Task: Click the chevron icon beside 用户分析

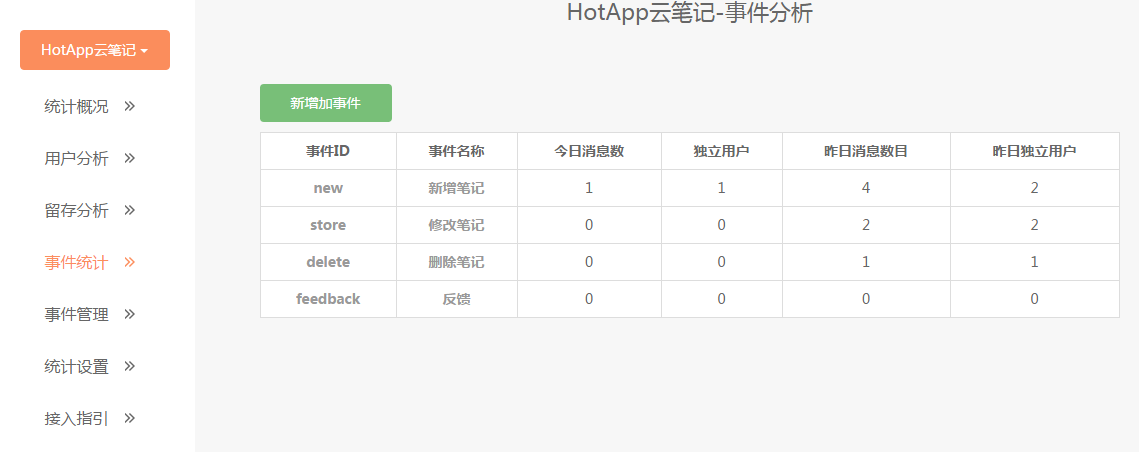Action: 130,158
